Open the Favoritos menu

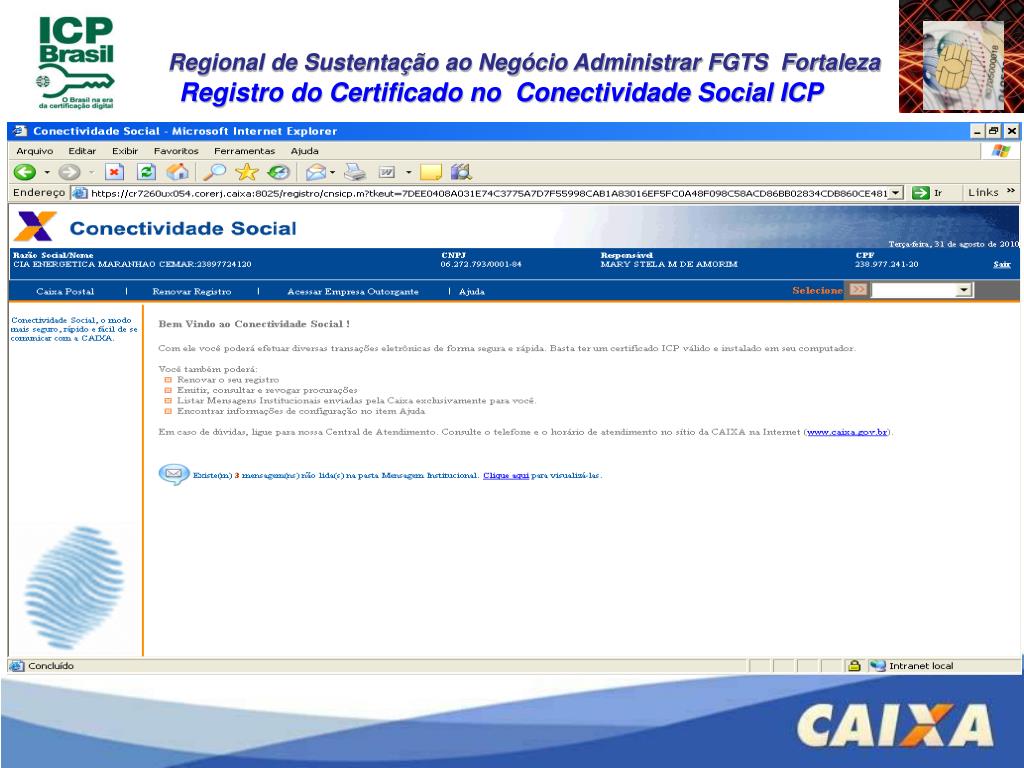click(176, 151)
